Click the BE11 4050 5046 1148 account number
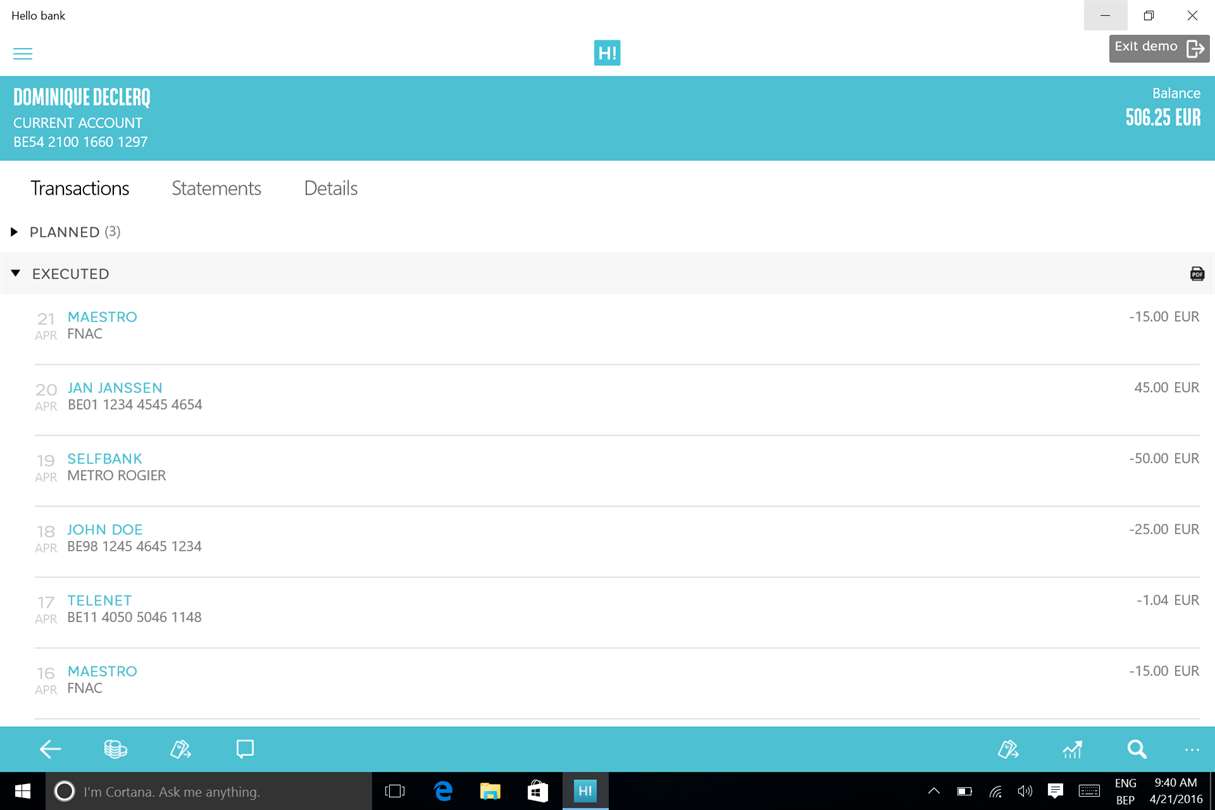 (135, 618)
